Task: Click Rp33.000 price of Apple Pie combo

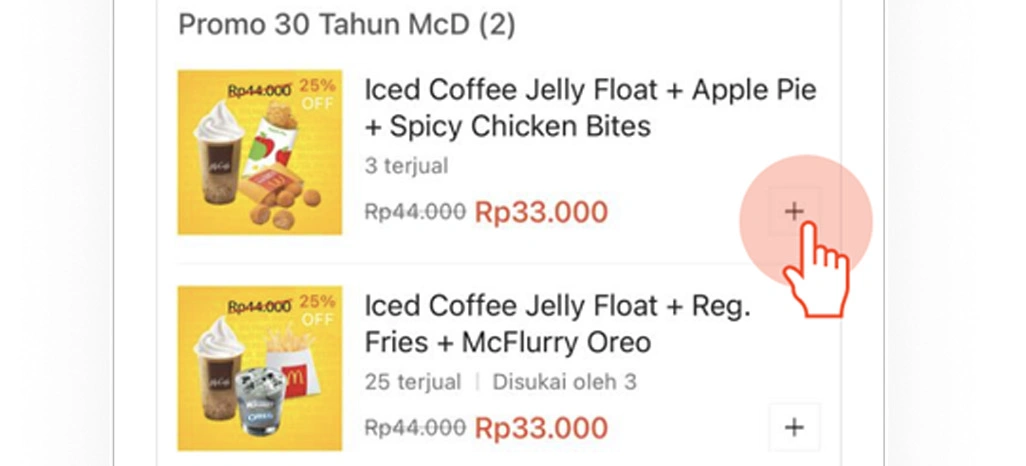Action: [x=541, y=212]
